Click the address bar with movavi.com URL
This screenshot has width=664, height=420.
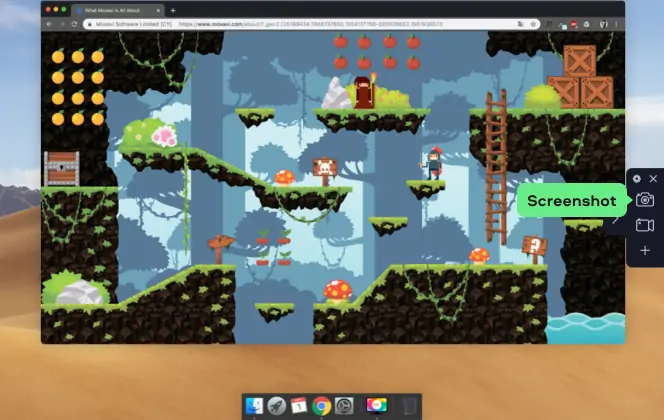coord(311,24)
